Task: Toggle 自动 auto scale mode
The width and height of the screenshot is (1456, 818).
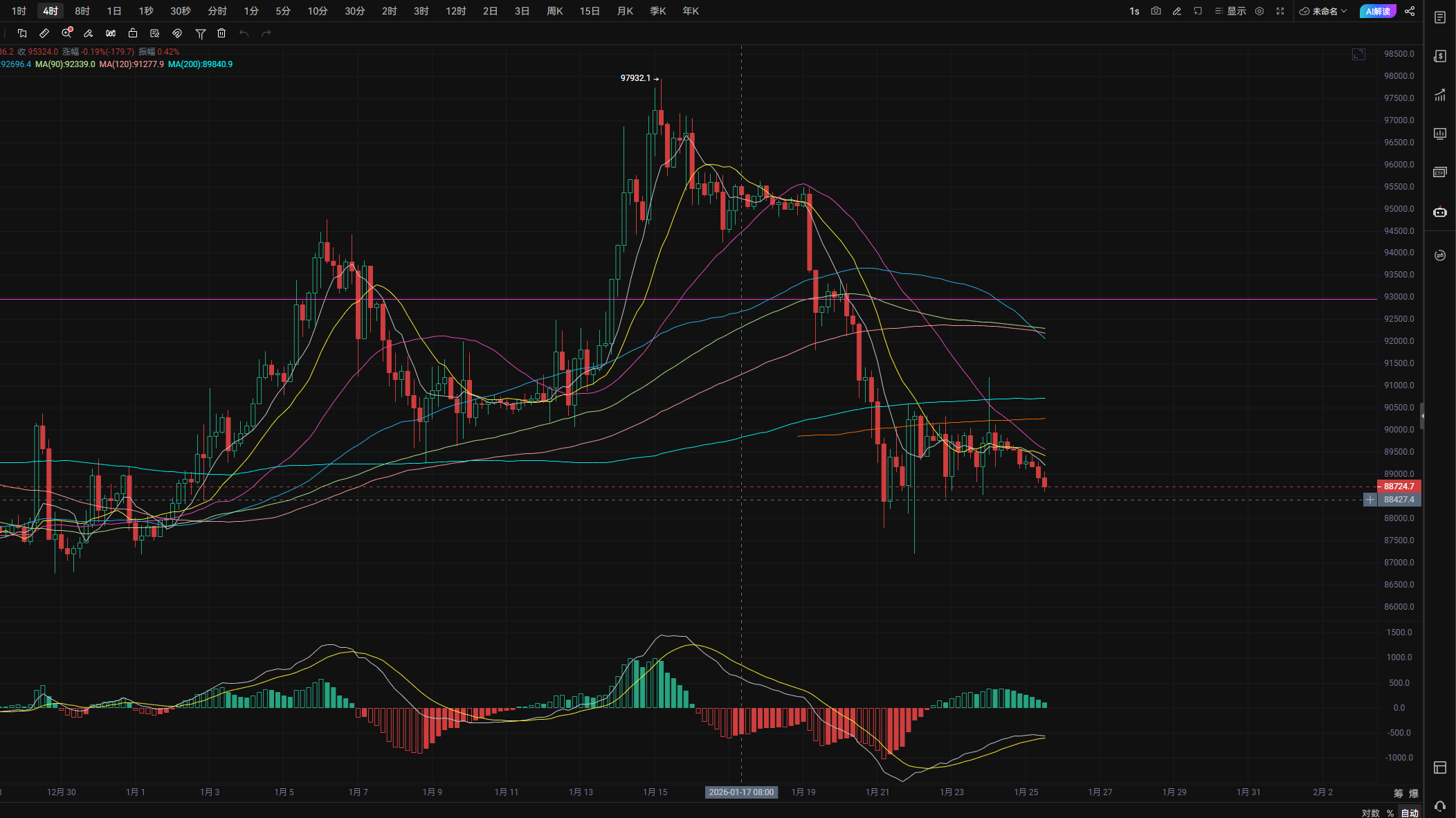Action: (1410, 812)
